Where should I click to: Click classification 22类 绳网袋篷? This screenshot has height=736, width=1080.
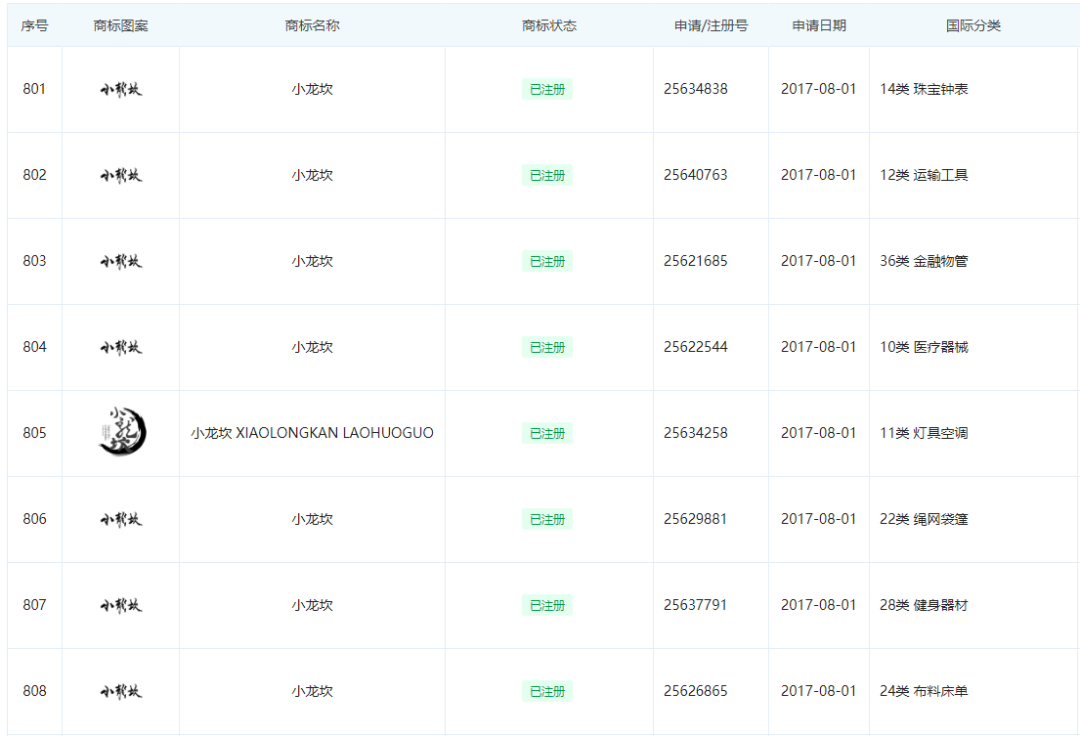coord(924,520)
